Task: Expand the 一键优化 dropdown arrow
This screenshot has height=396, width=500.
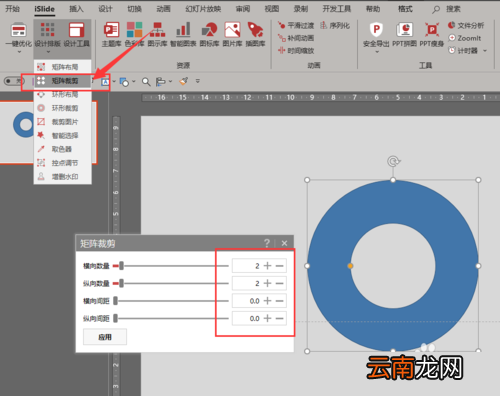Action: click(19, 52)
